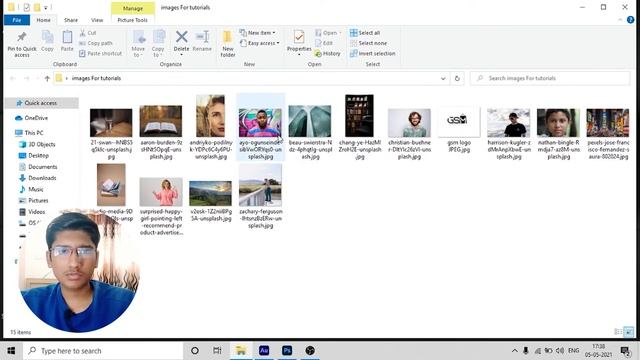Select zachary-ferguson railing photo thumbnail

click(x=260, y=185)
